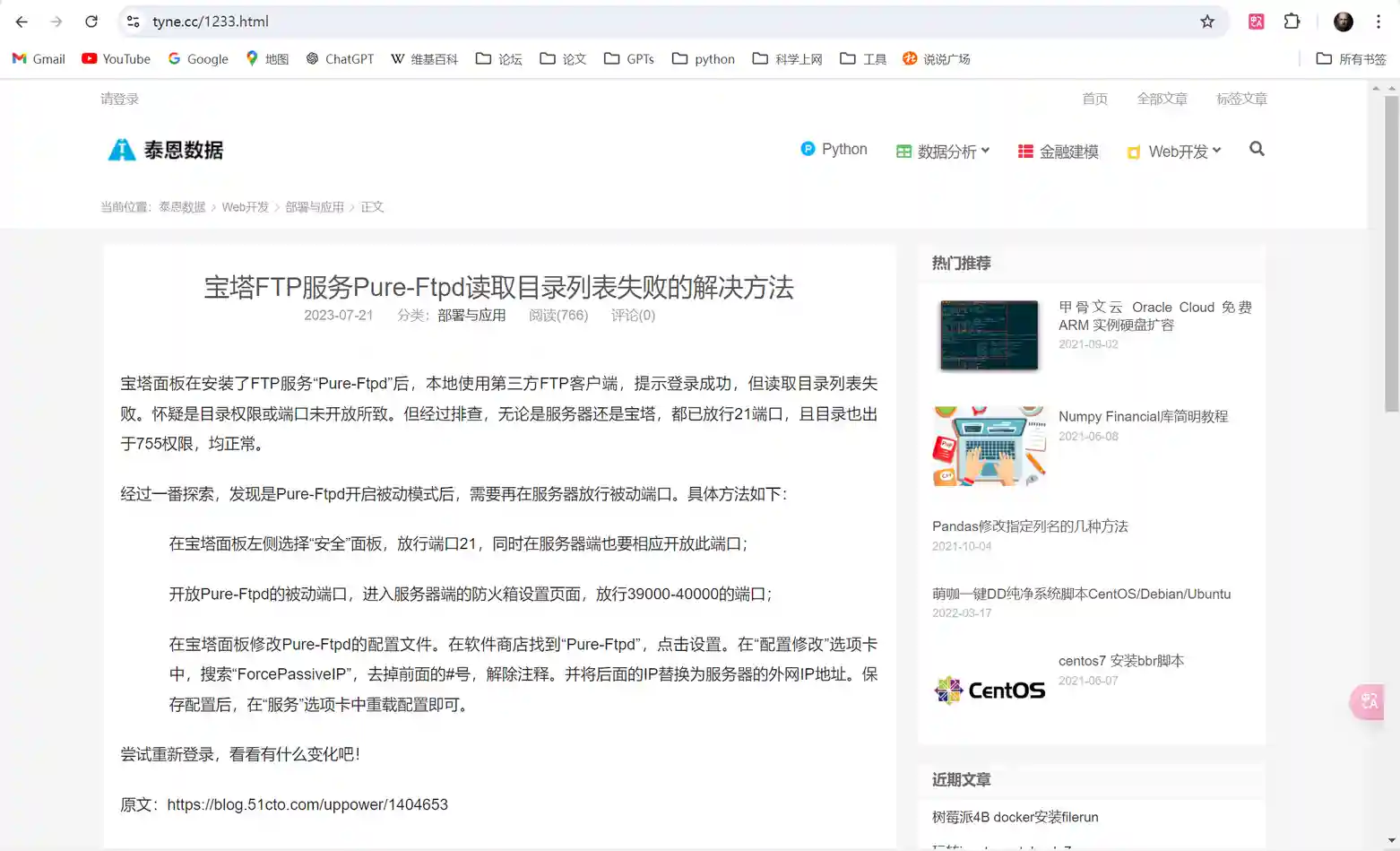Click the 泰恩数据 site logo

(x=166, y=150)
